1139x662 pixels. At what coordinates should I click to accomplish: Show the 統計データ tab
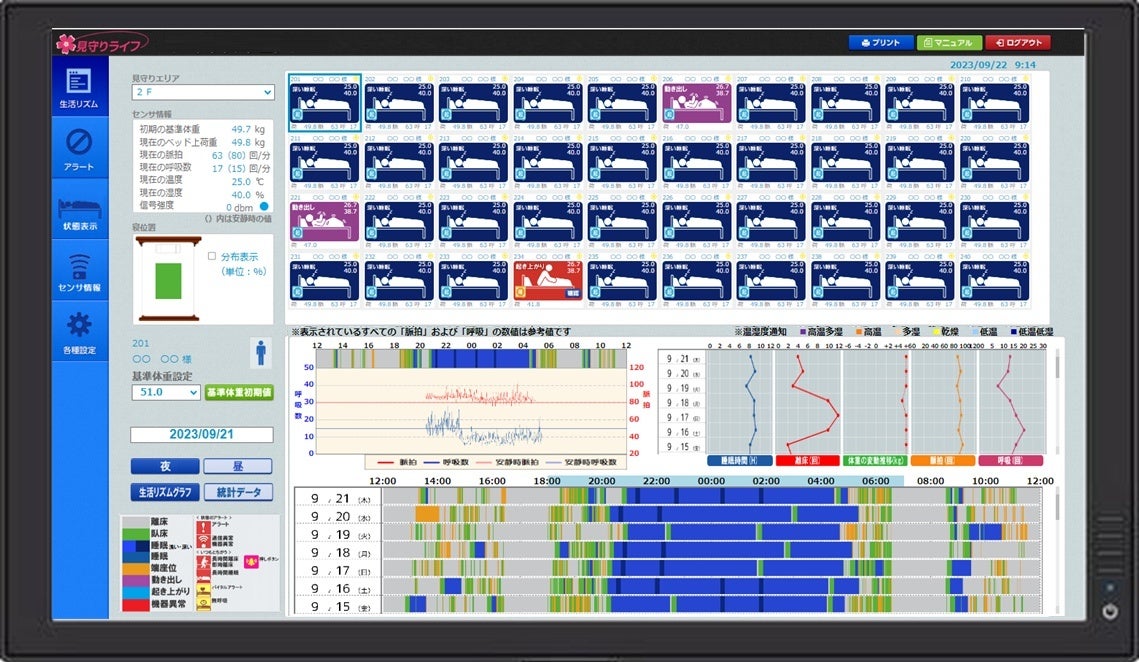pos(238,492)
